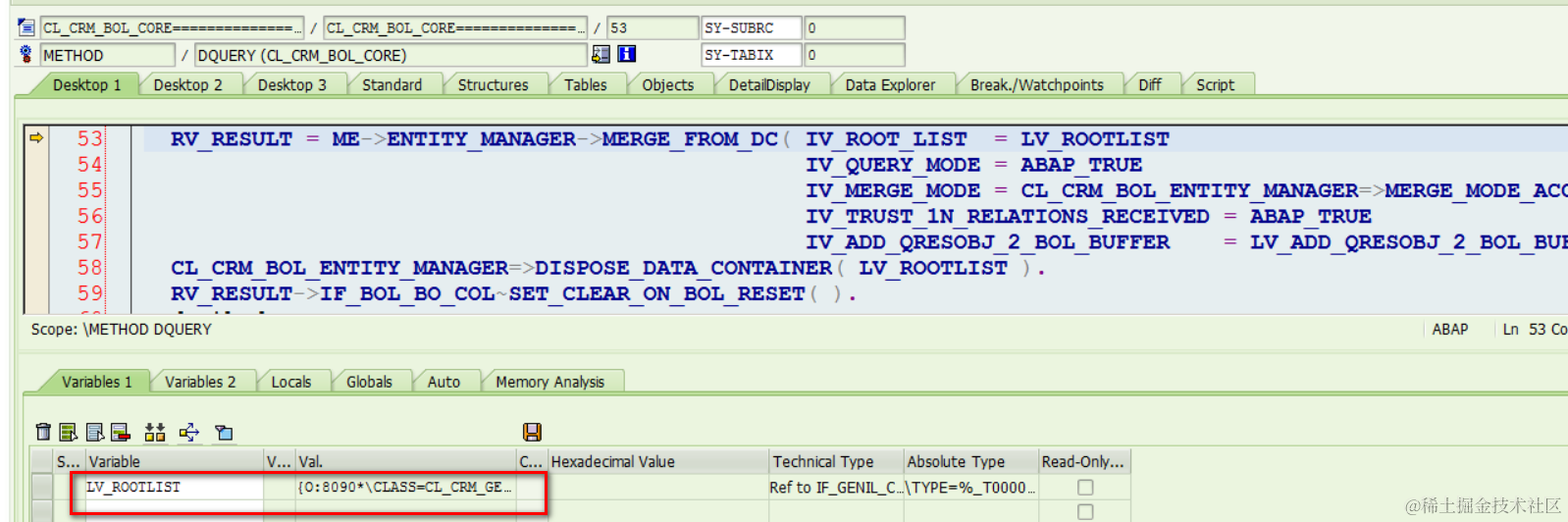Click the third gray list toolbar icon
Screen dimensions: 1568x522
(94, 432)
